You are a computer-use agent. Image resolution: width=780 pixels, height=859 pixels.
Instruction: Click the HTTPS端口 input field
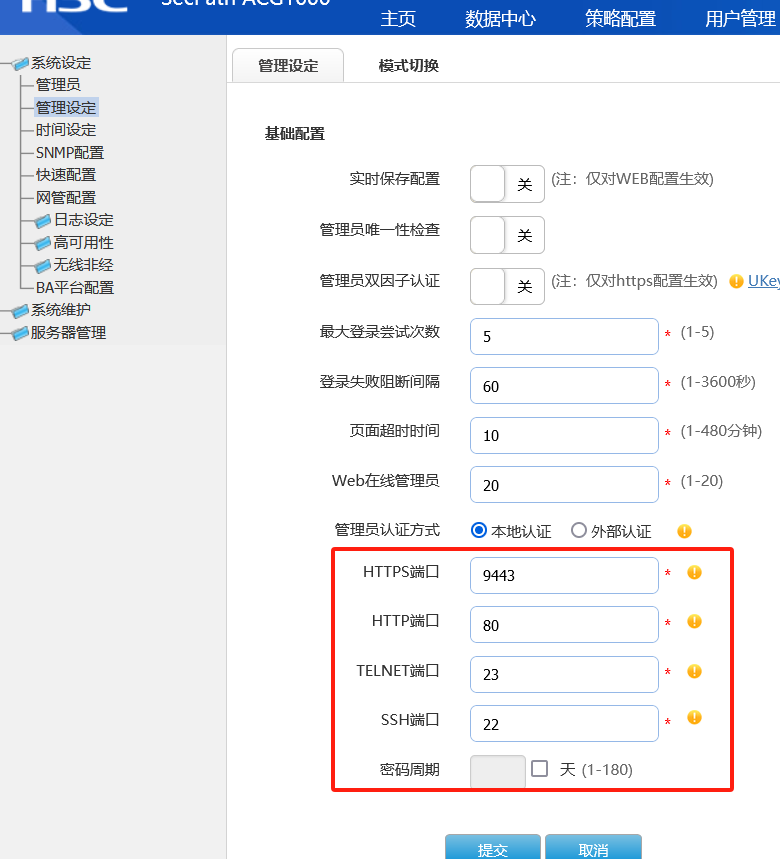click(564, 575)
